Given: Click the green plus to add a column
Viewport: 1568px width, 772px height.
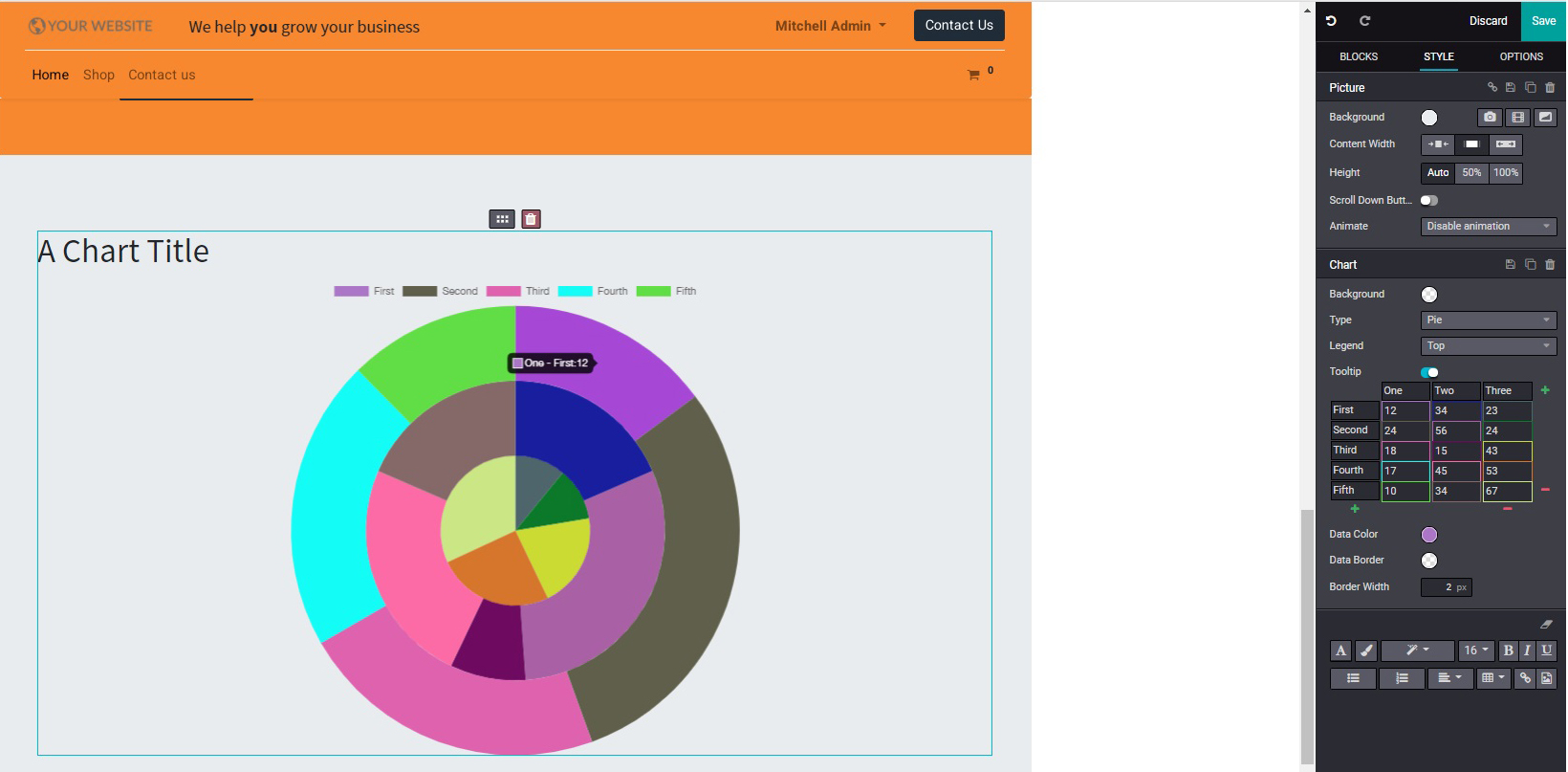Looking at the screenshot, I should click(x=1545, y=390).
